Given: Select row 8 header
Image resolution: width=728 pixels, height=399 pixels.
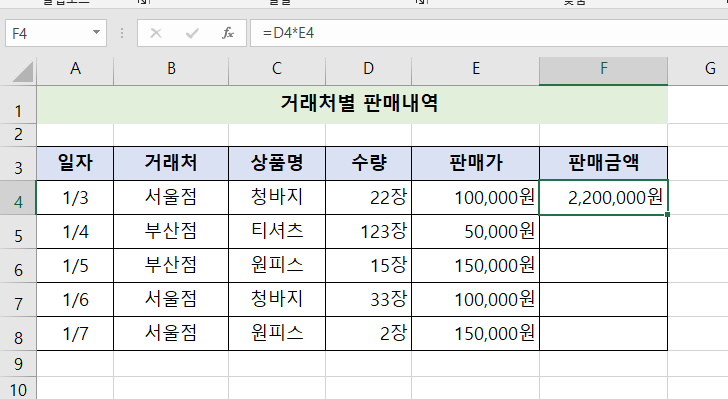Looking at the screenshot, I should point(18,334).
